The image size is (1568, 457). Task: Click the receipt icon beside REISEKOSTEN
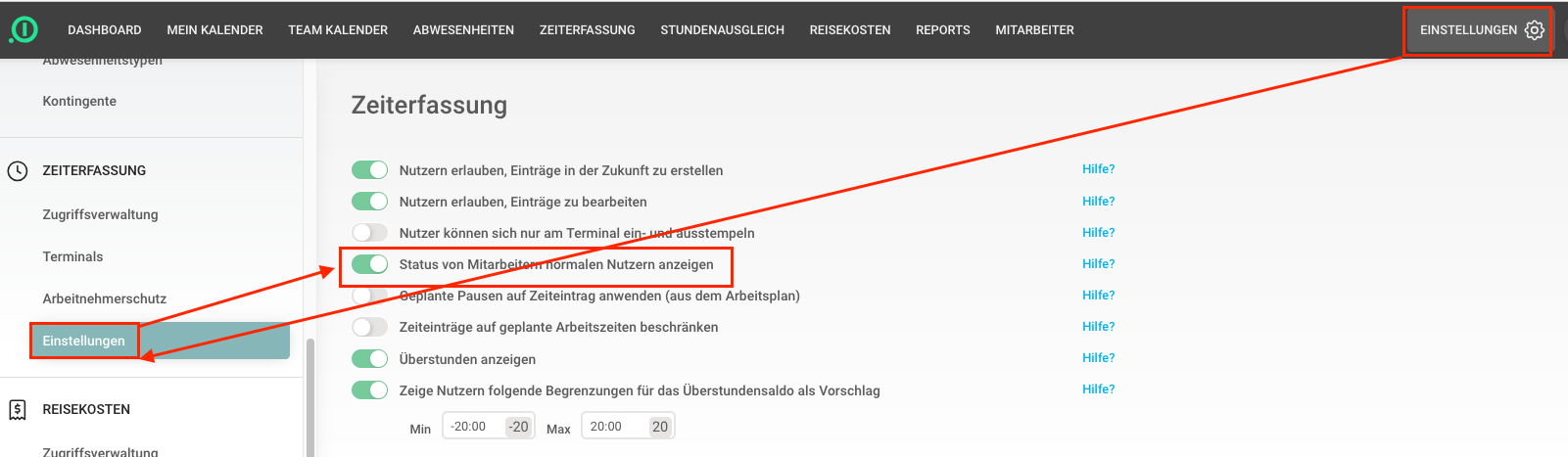18,410
